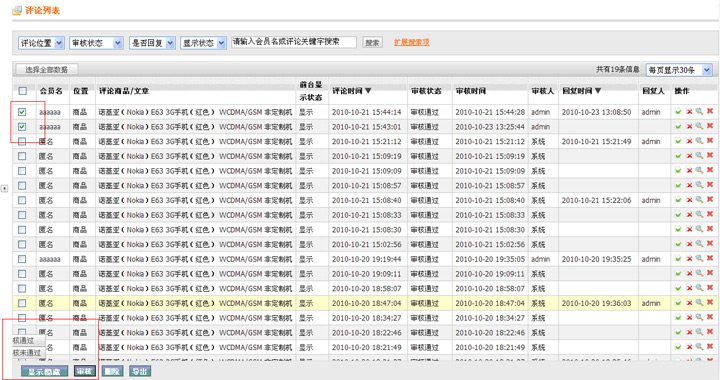Viewport: 720px width, 380px height.
Task: Select row 2010-10-21 15:08:40 checkbox
Action: [x=22, y=200]
